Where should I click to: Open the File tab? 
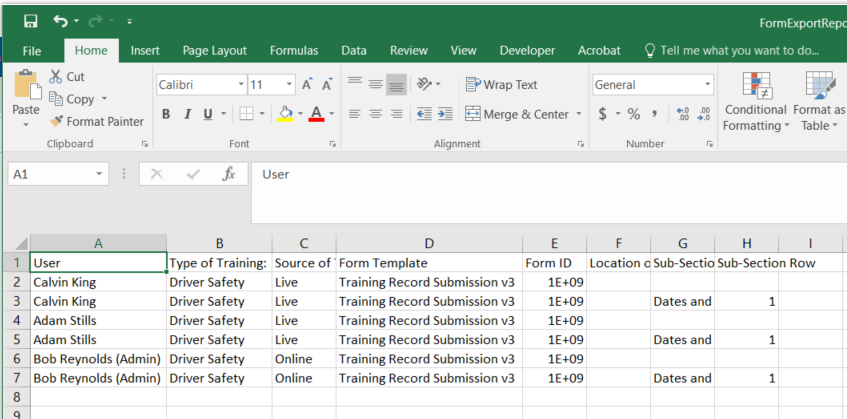[32, 51]
